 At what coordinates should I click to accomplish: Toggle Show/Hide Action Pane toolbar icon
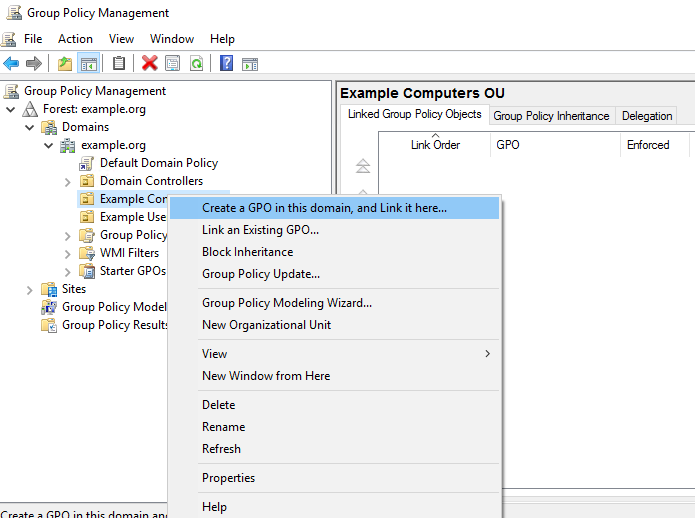[250, 63]
